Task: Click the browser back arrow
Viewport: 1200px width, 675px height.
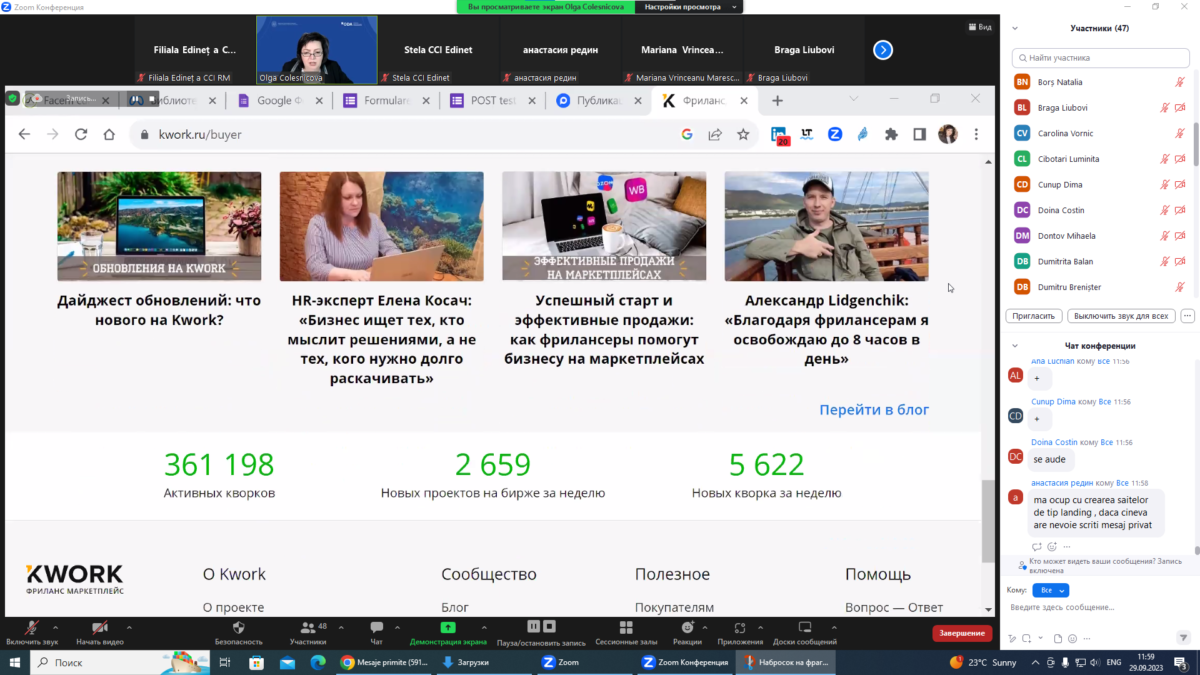Action: (25, 134)
